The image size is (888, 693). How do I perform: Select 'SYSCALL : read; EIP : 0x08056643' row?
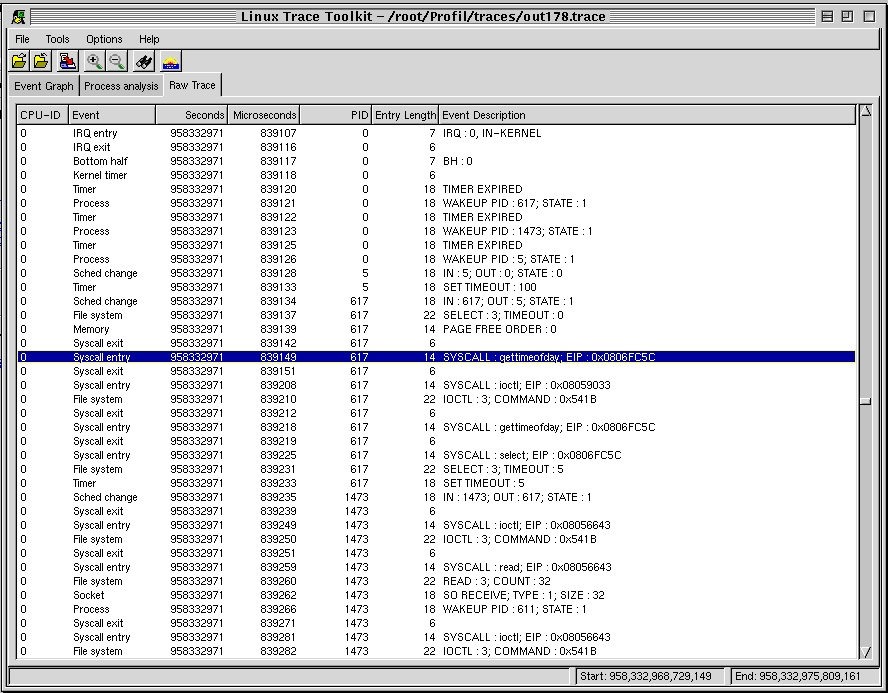click(436, 567)
